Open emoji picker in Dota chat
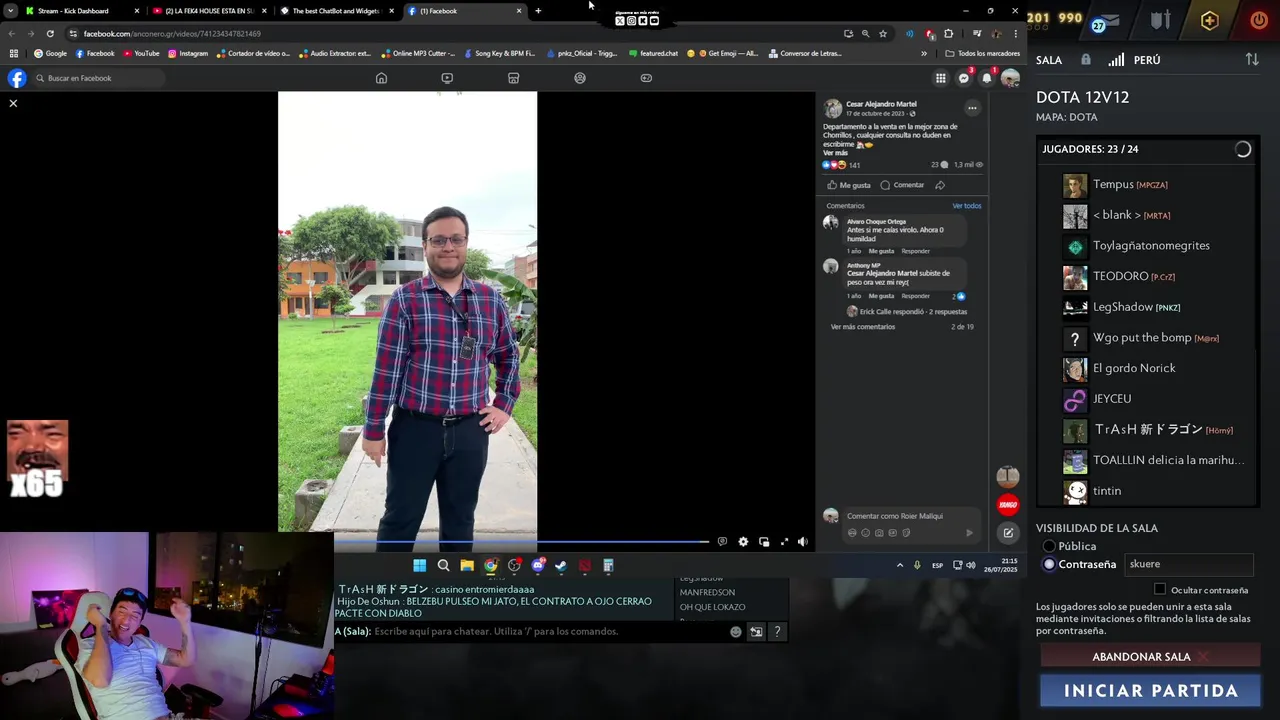 (736, 632)
